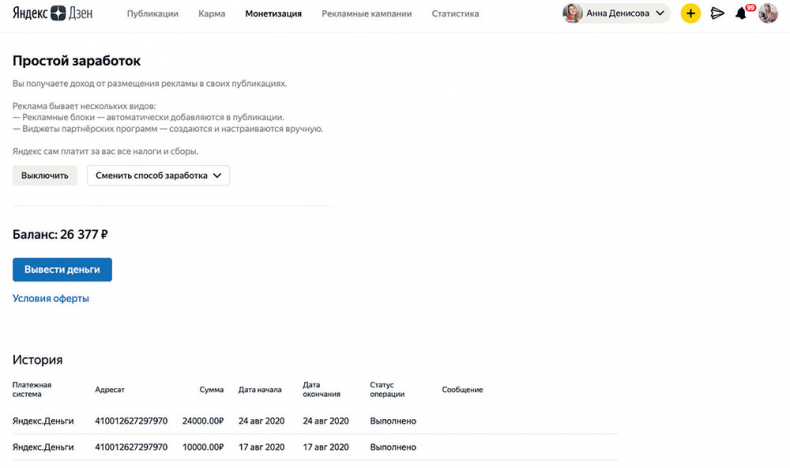Open Сменить способ заработка dropdown

click(158, 175)
